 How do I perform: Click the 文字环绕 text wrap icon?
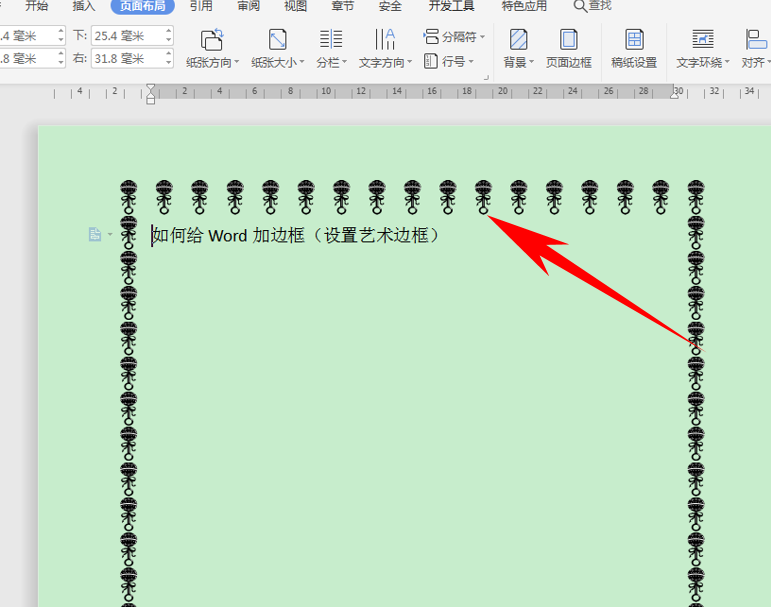click(703, 39)
